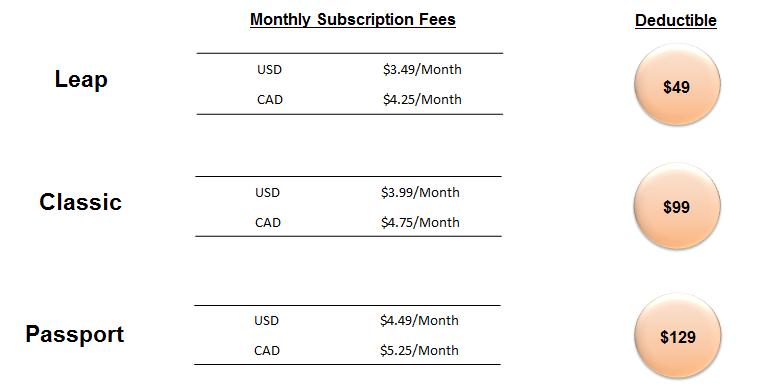Viewport: 775px width, 390px height.
Task: Click the CAD label for Passport
Action: point(267,351)
